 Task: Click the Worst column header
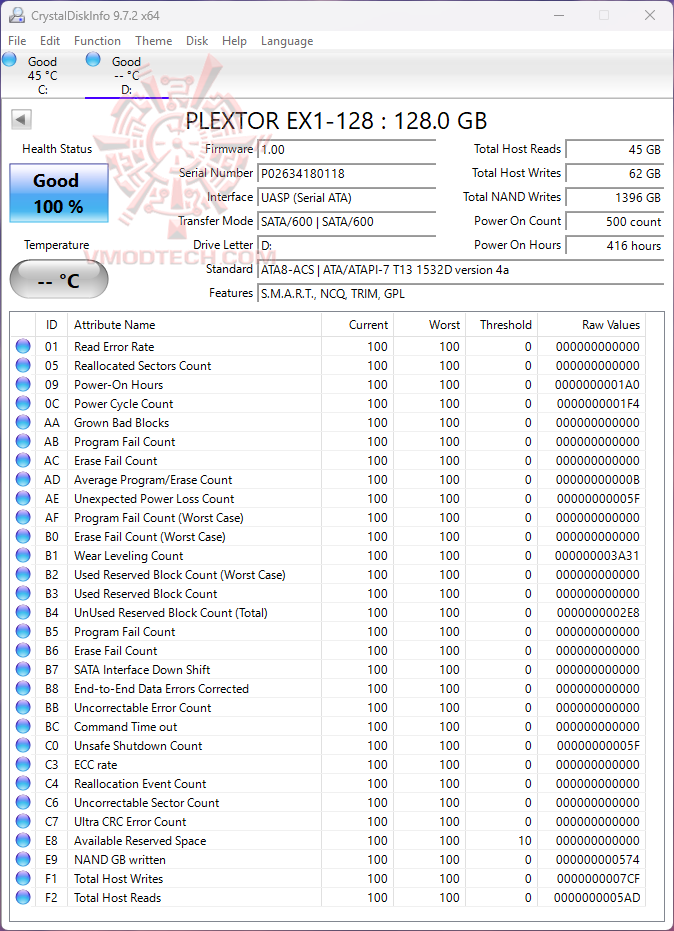429,325
